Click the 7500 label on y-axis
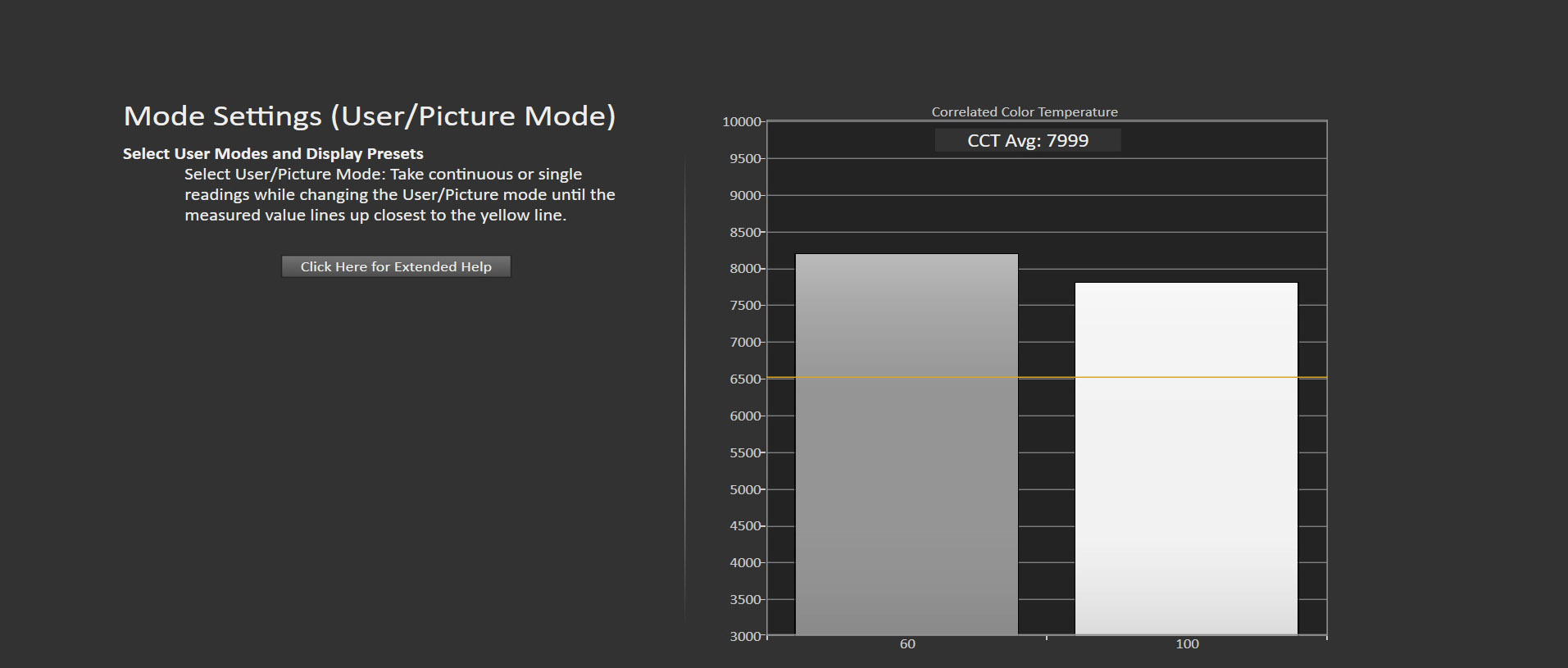This screenshot has width=1568, height=668. click(745, 306)
